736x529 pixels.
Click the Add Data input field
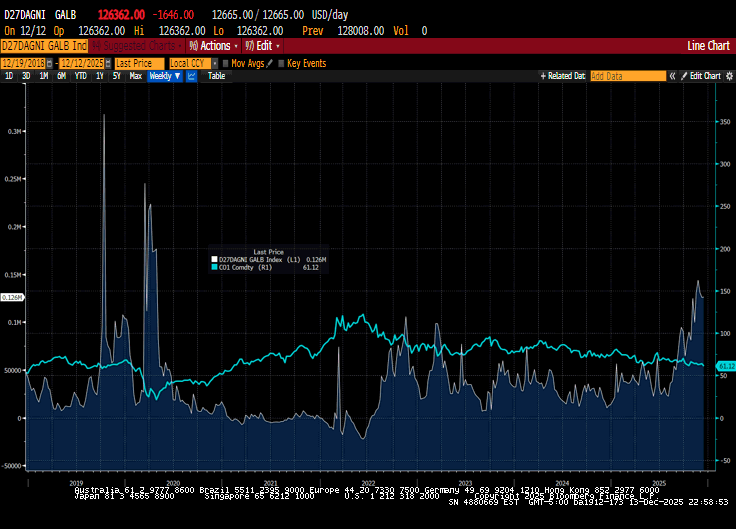click(x=628, y=76)
